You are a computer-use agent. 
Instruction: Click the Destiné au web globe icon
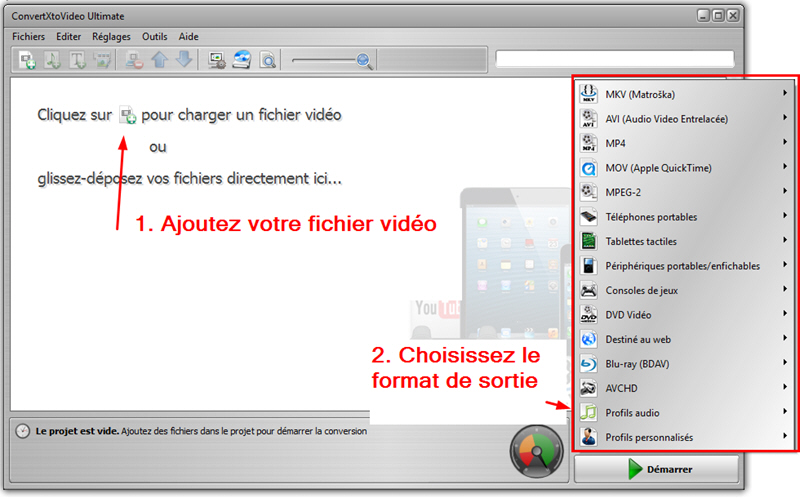[x=588, y=339]
